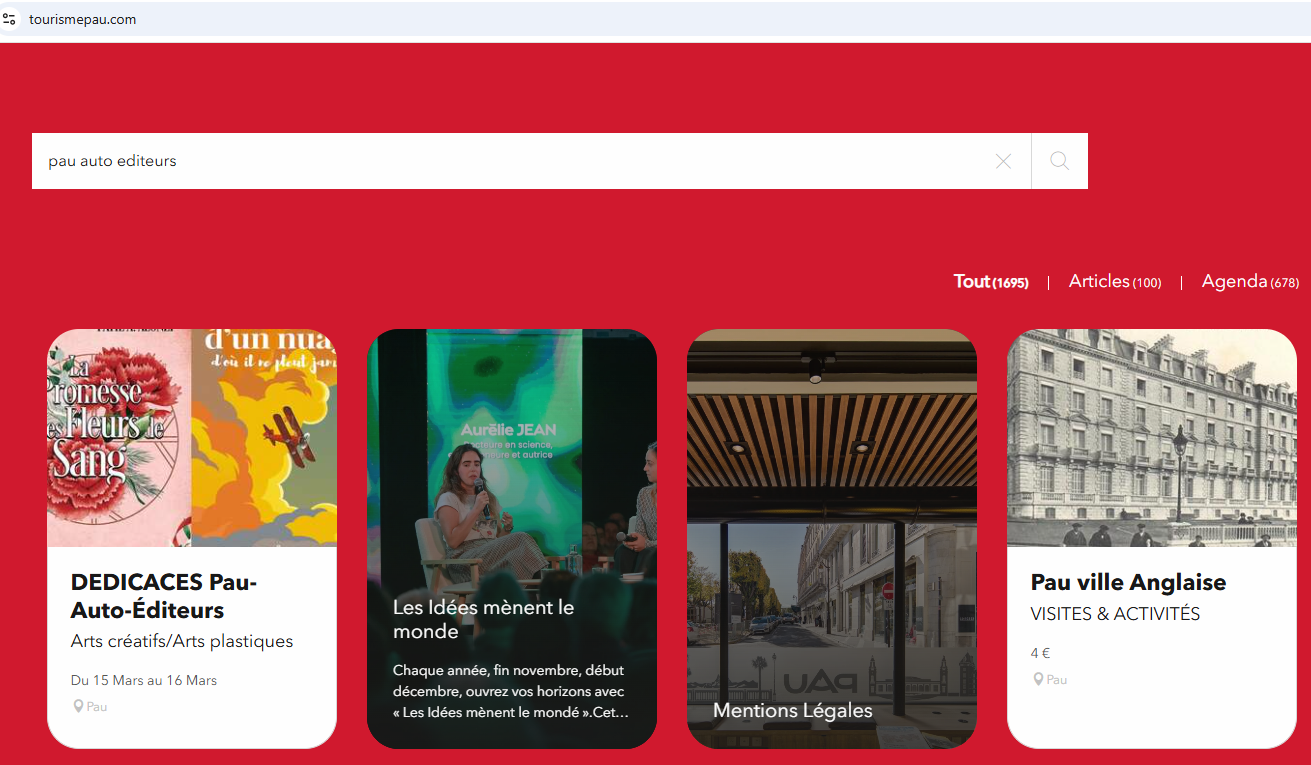Click into the 'pau auto editeurs' search field
Viewport: 1311px width, 765px height.
tap(500, 161)
